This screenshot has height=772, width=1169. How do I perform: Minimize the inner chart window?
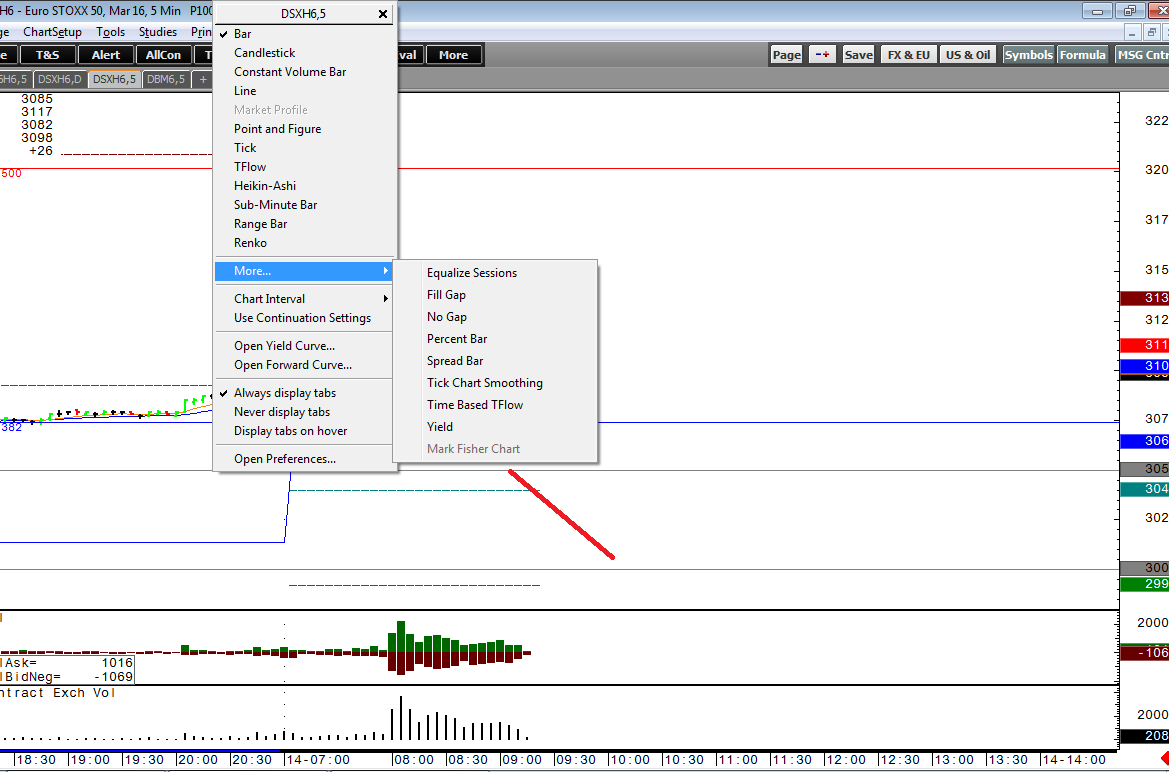coord(1133,32)
